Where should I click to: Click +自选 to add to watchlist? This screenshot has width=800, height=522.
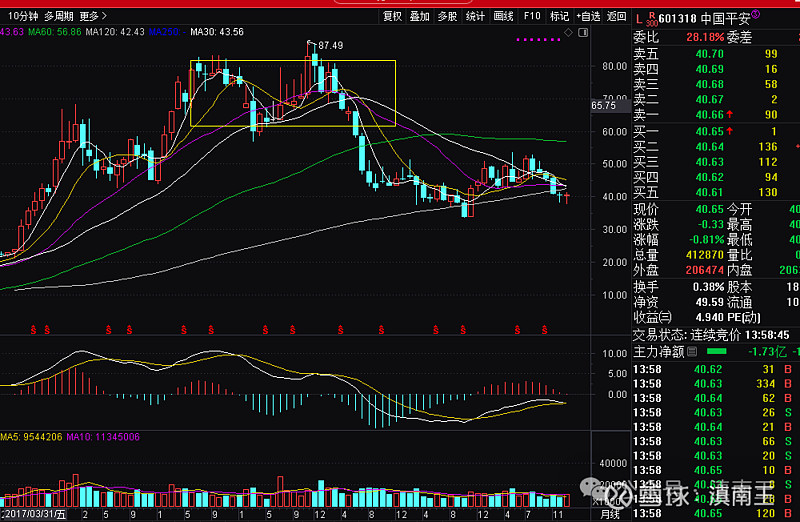click(x=587, y=16)
